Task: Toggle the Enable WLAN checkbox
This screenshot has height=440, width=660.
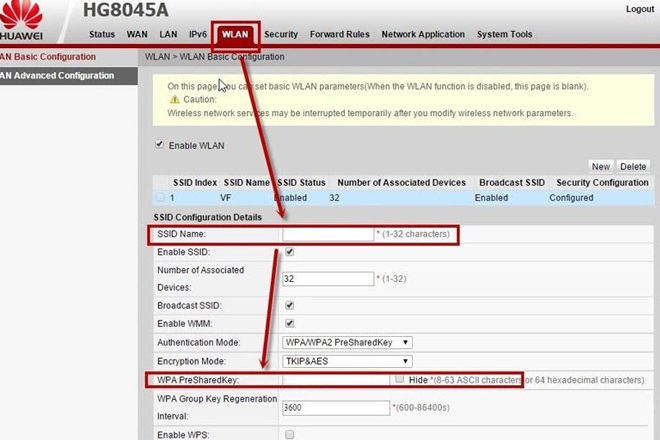Action: (160, 144)
